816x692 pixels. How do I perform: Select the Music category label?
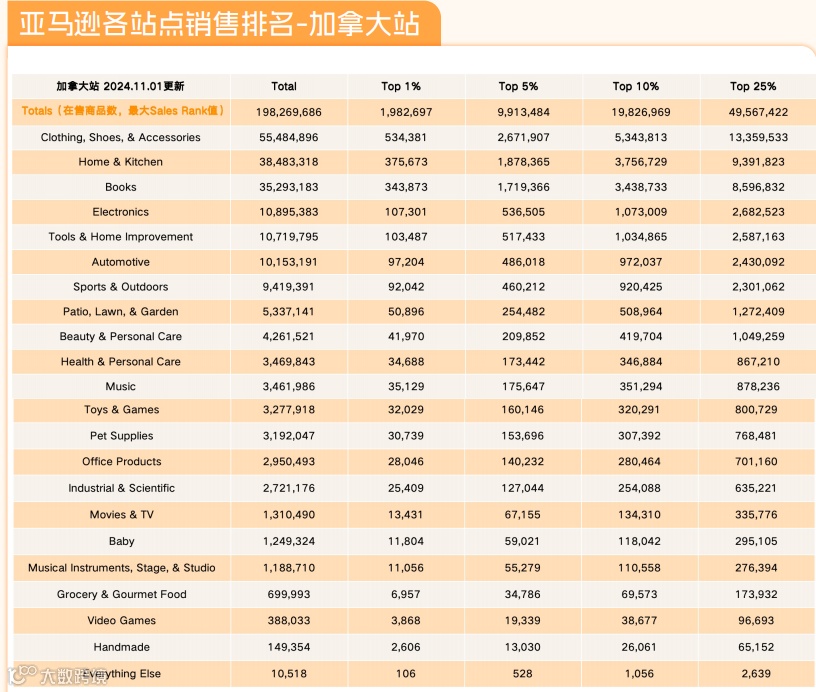click(x=121, y=387)
